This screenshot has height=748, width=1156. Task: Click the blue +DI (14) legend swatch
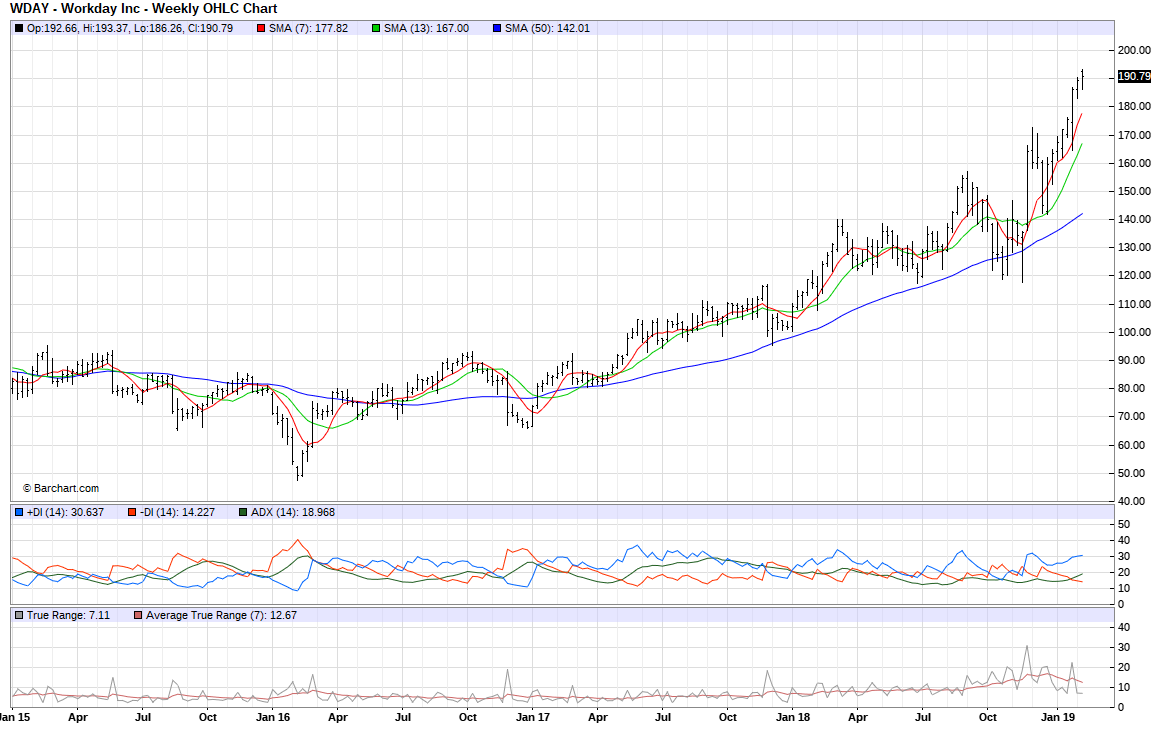coord(19,512)
